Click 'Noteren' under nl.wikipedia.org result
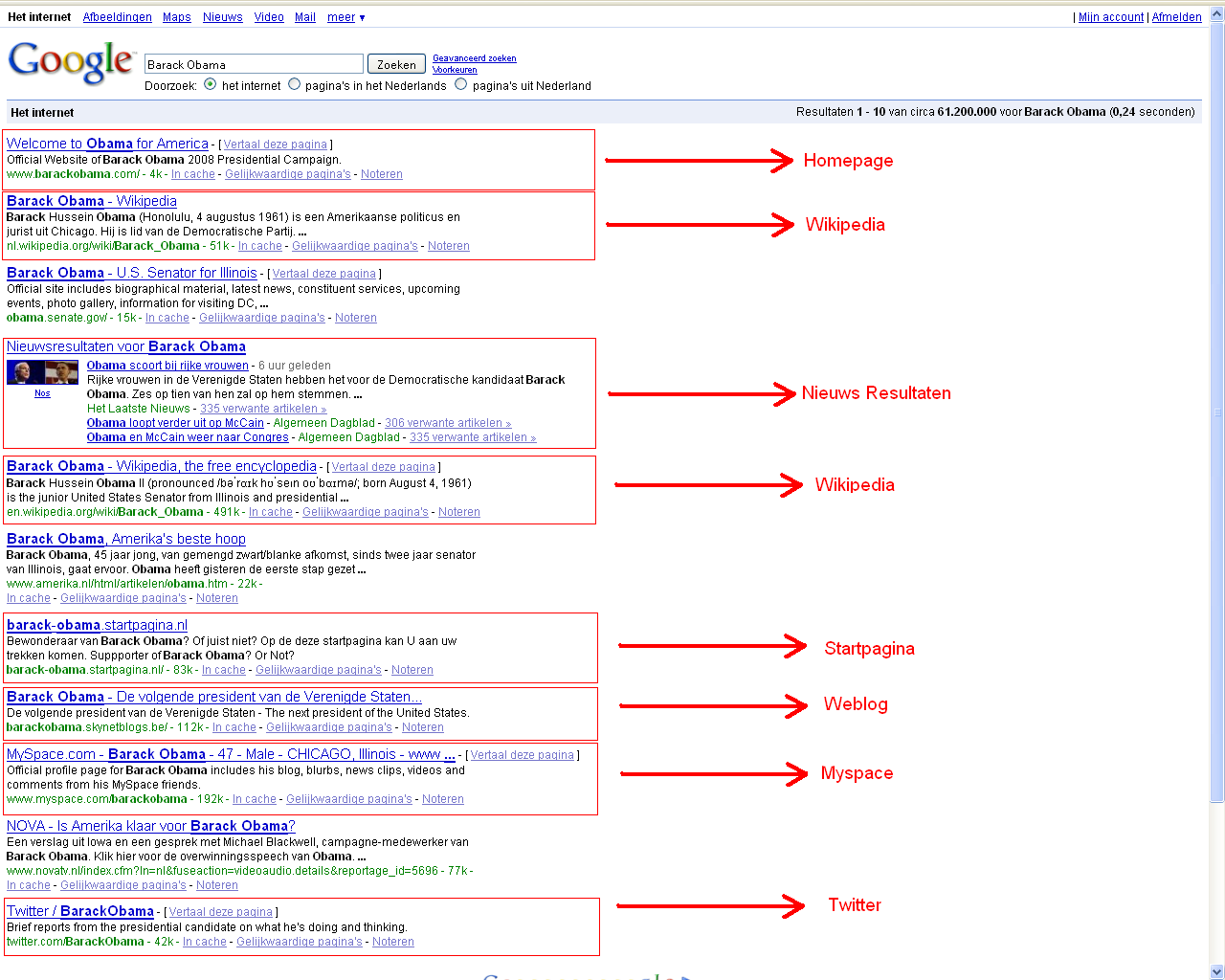Image resolution: width=1225 pixels, height=980 pixels. click(449, 246)
